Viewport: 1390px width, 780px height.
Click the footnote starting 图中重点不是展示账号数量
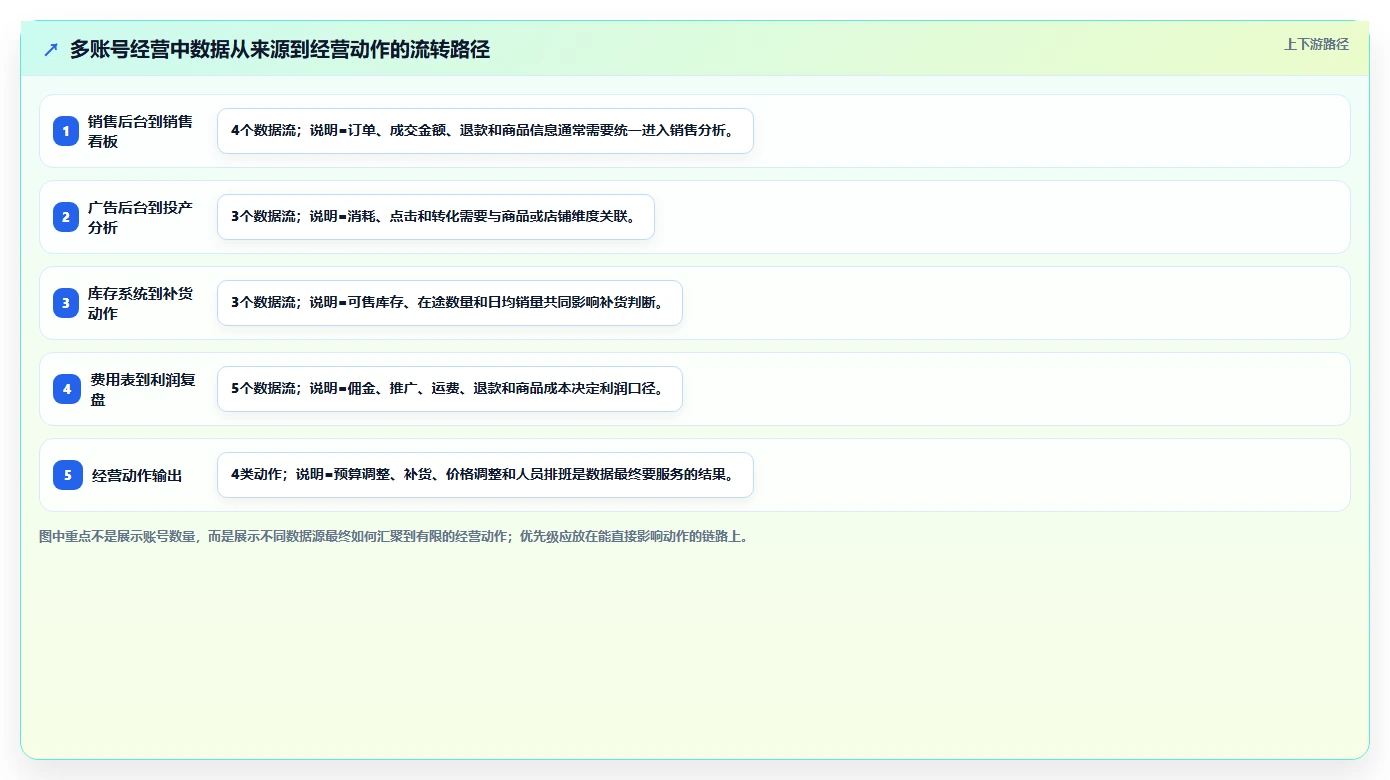[394, 537]
